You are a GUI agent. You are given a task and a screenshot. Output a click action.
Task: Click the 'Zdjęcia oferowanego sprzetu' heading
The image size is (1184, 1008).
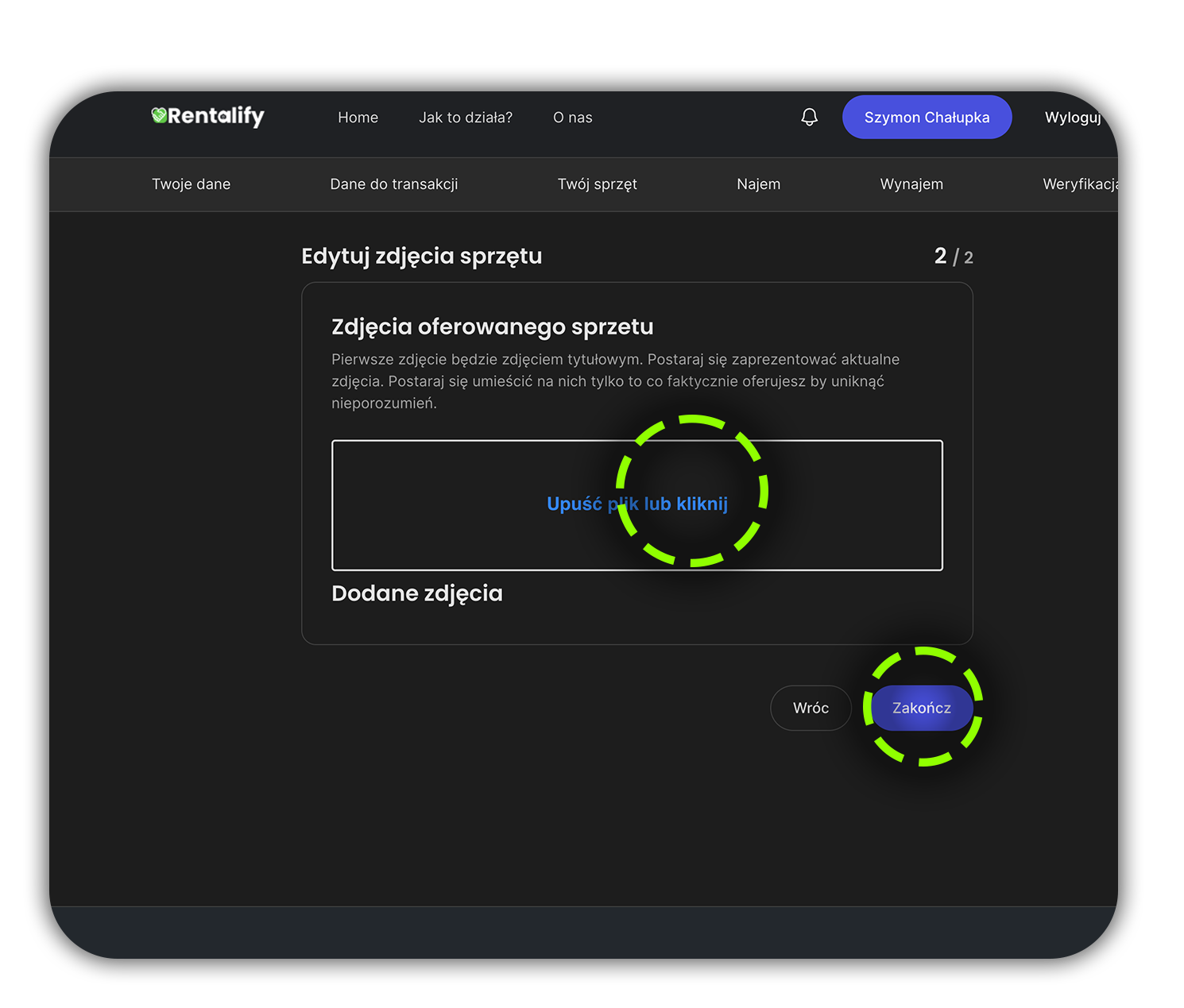pyautogui.click(x=492, y=327)
